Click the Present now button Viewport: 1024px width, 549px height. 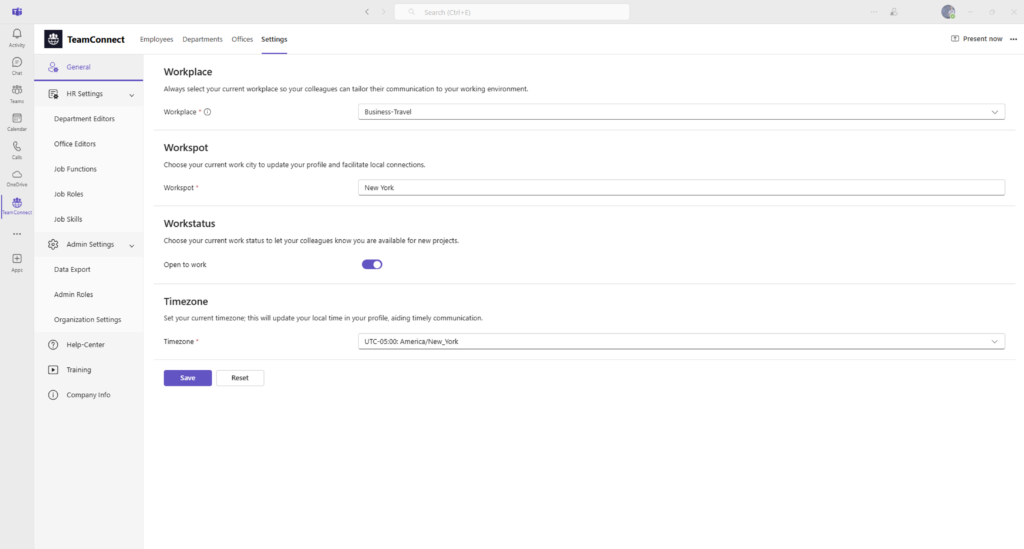point(976,39)
